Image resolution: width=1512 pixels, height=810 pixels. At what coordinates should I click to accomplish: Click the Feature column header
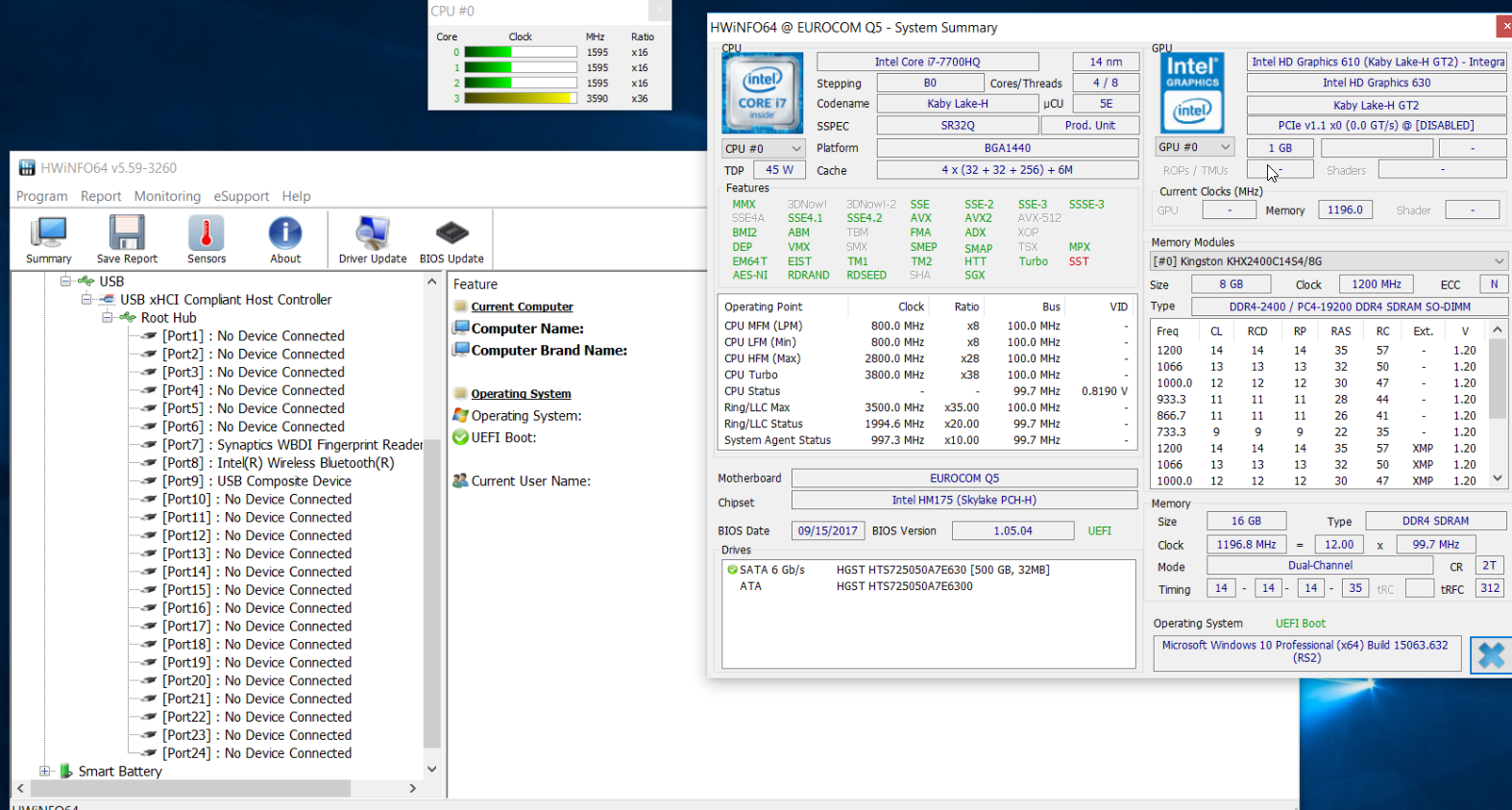click(476, 284)
